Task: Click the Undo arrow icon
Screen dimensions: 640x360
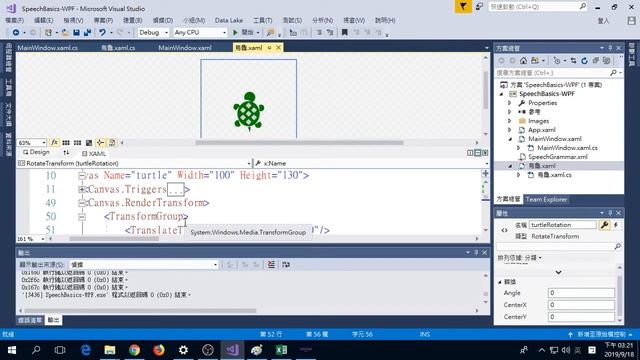Action: click(x=102, y=32)
